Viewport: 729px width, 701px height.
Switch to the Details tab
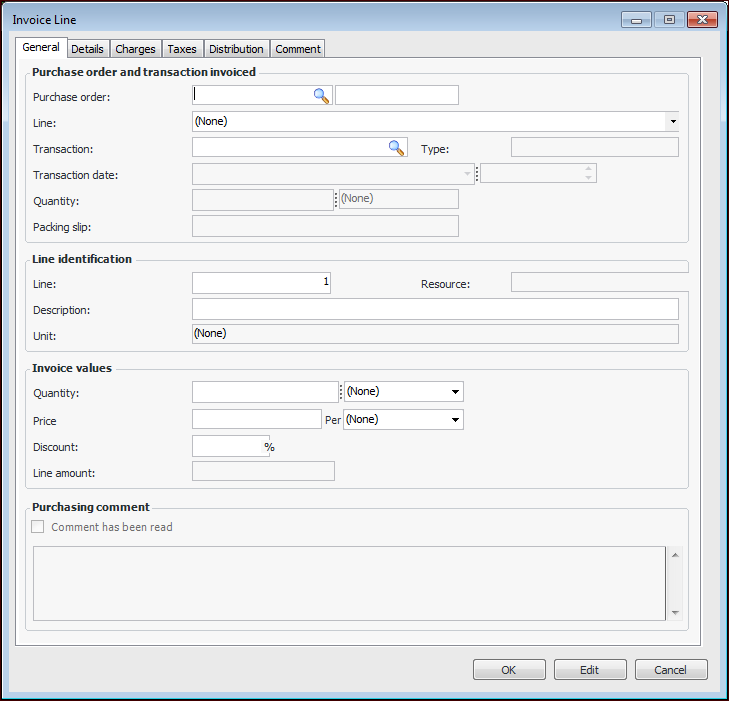coord(87,49)
